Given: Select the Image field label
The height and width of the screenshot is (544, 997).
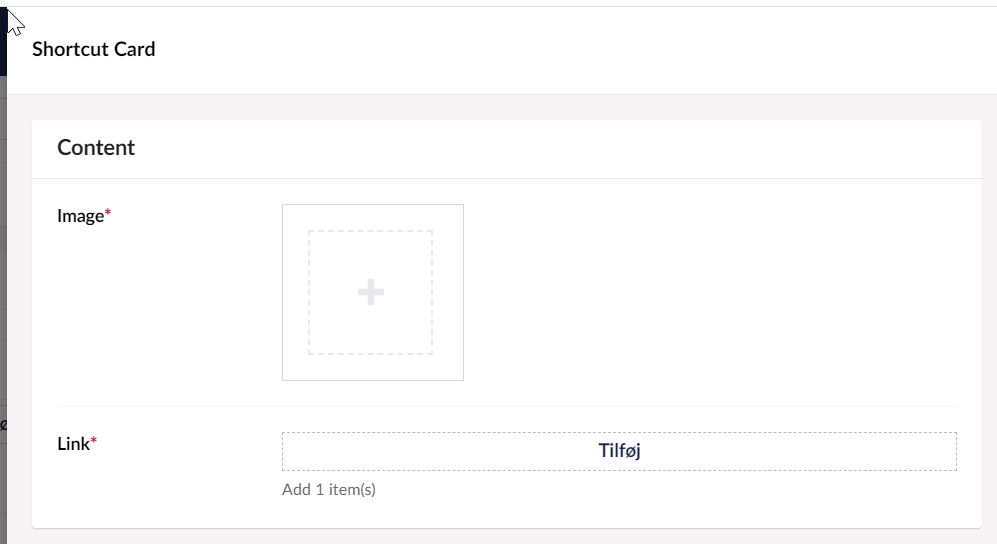Looking at the screenshot, I should pos(80,216).
